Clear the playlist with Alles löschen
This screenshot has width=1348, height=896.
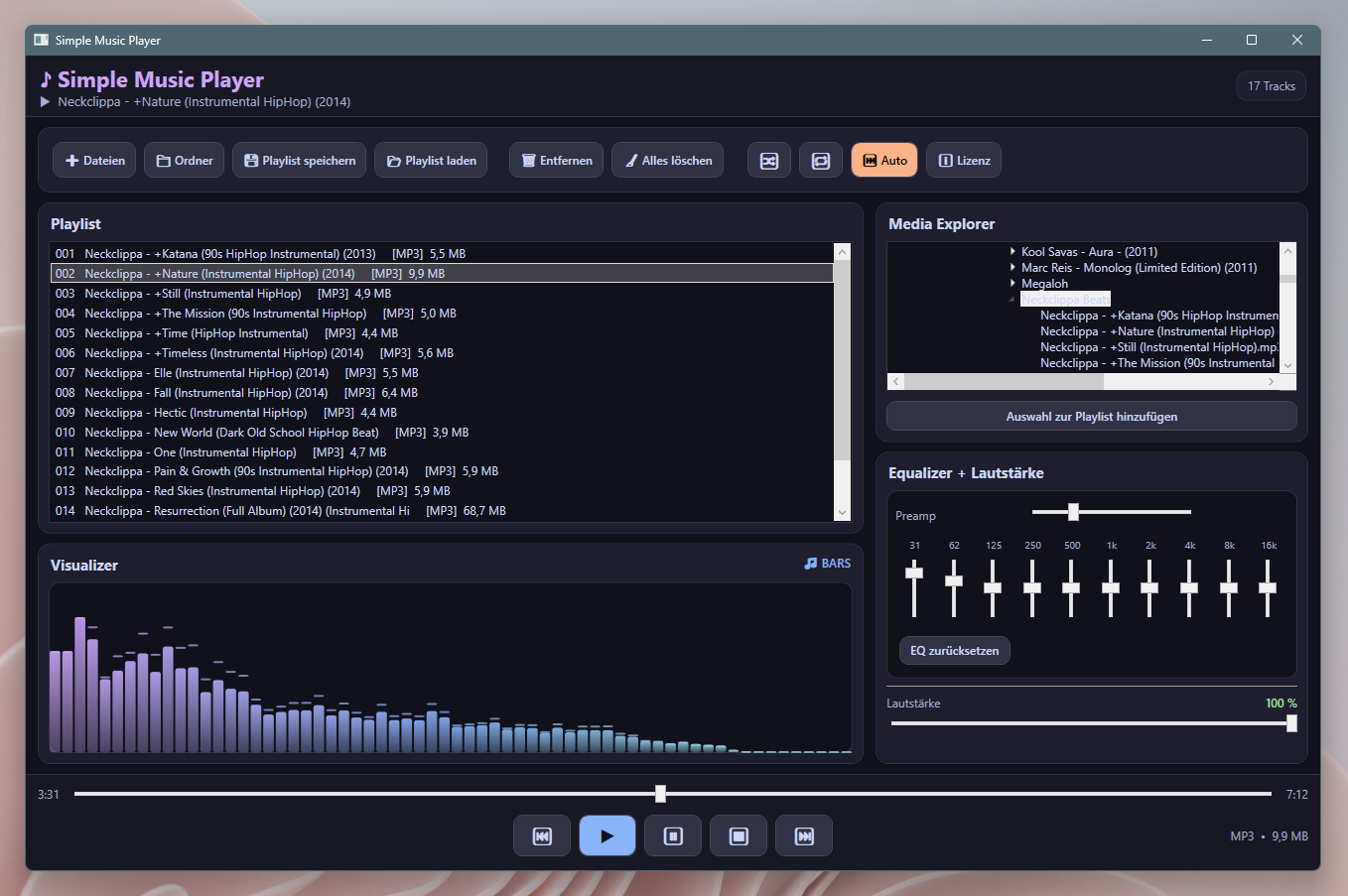pos(667,160)
